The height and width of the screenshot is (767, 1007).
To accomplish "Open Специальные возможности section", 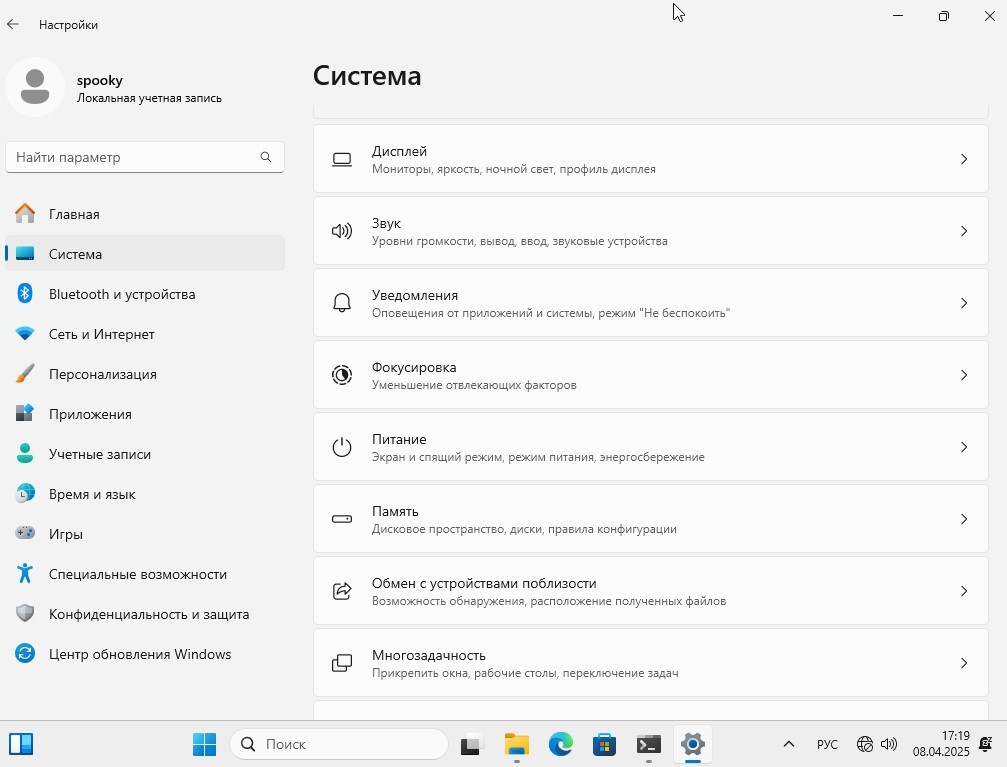I will pyautogui.click(x=144, y=574).
